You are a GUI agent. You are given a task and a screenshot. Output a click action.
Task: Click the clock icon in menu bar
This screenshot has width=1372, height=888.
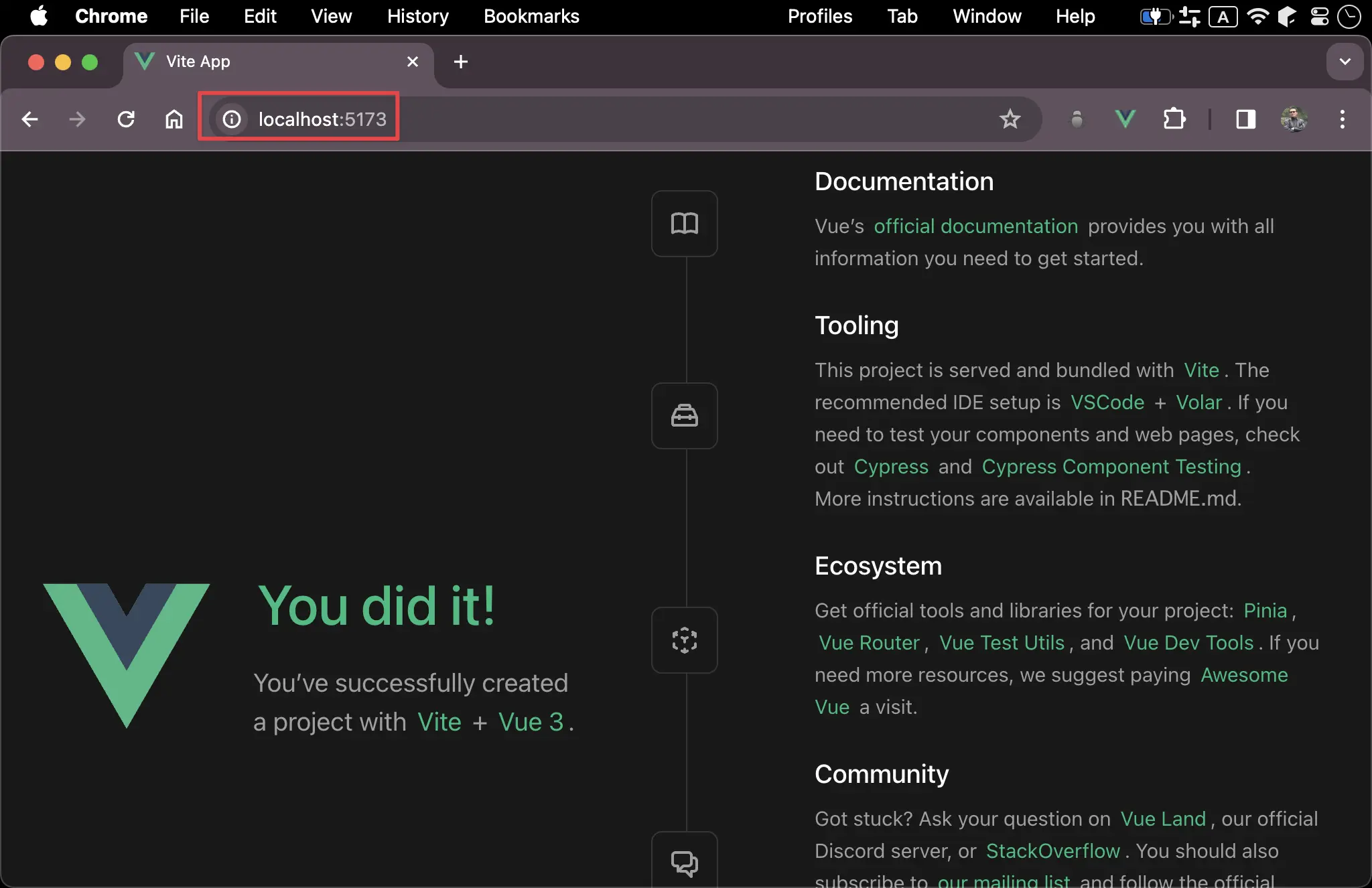pyautogui.click(x=1349, y=16)
